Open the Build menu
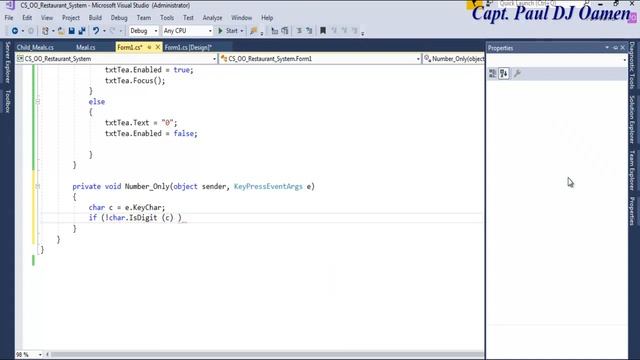 tap(95, 18)
